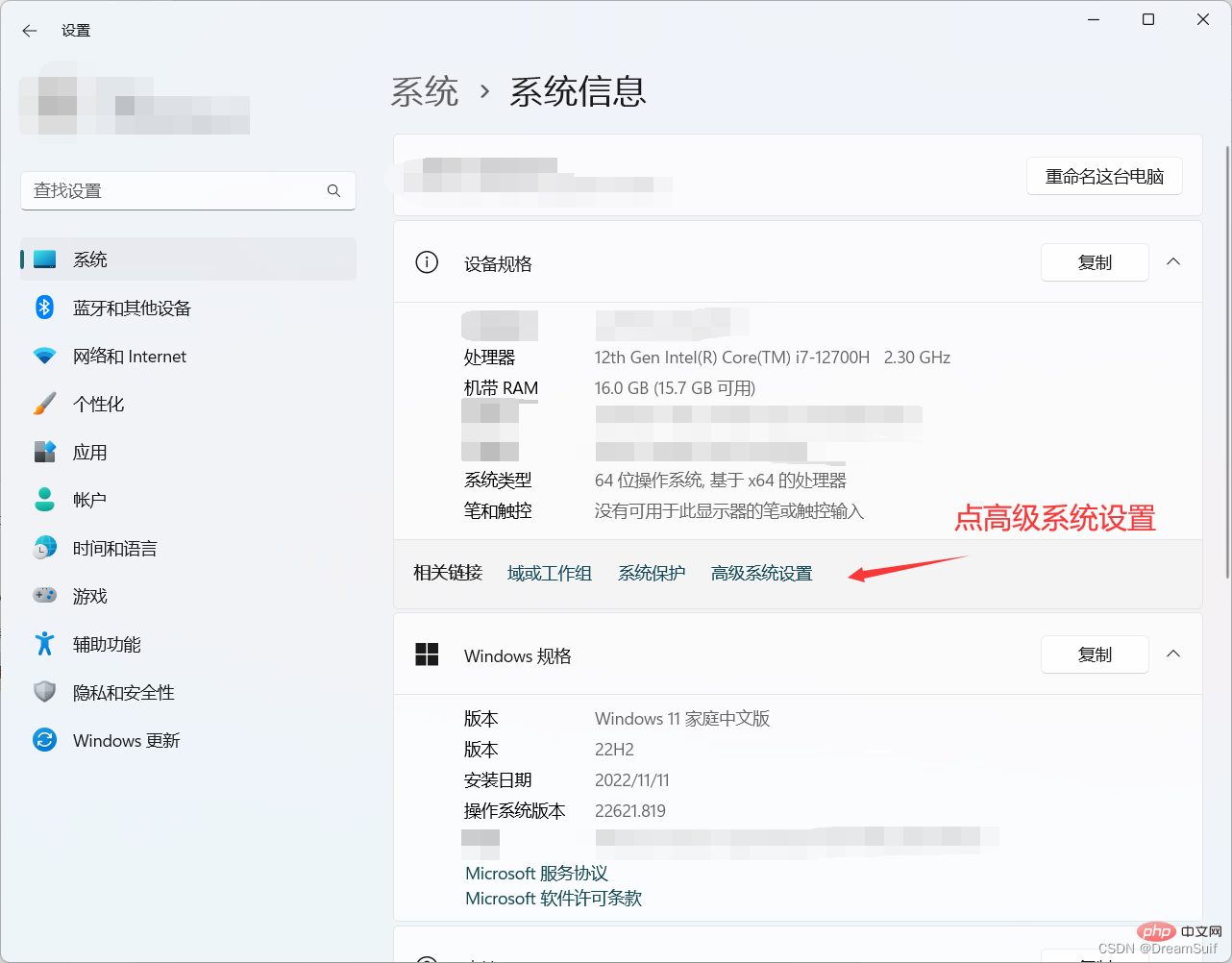The image size is (1232, 963).
Task: Open 高级系统设置 advanced system settings
Action: tap(761, 572)
